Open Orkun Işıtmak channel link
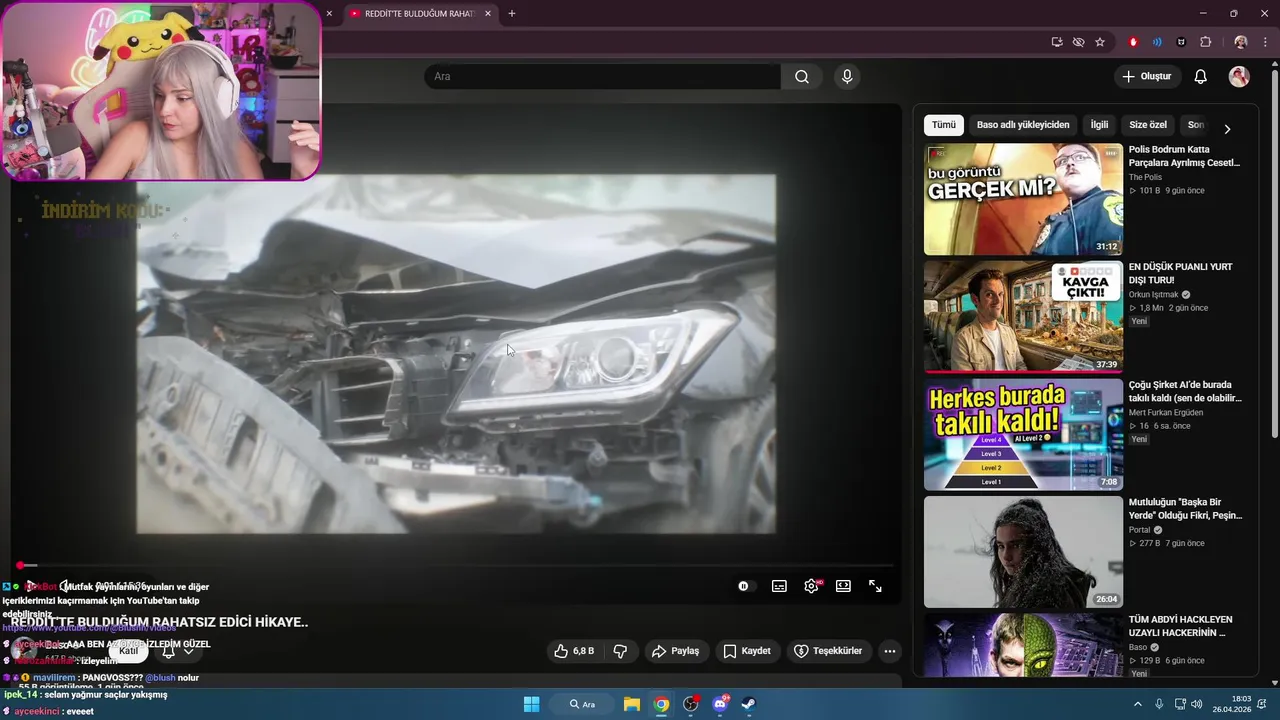Image resolution: width=1280 pixels, height=720 pixels. 1153,295
